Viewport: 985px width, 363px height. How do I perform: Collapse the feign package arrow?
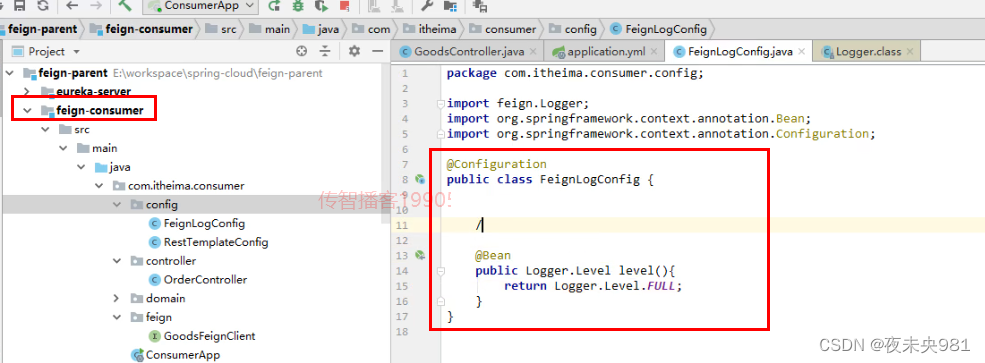[x=117, y=317]
